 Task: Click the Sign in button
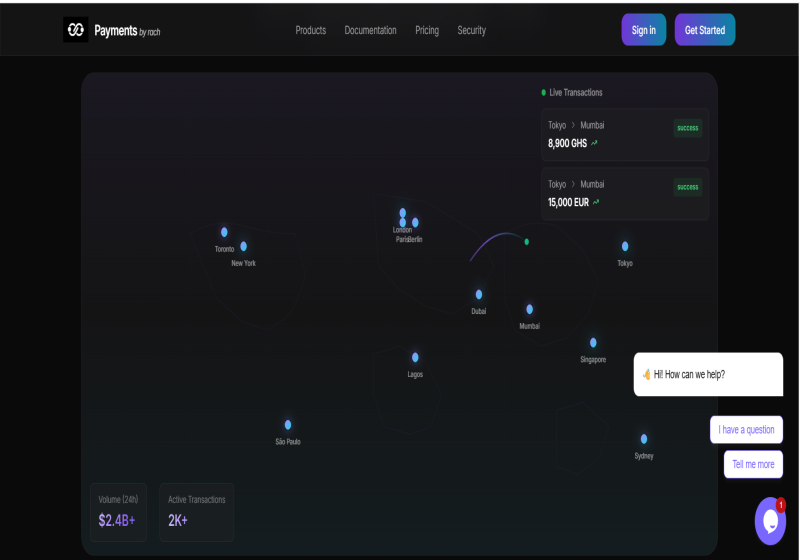[643, 30]
